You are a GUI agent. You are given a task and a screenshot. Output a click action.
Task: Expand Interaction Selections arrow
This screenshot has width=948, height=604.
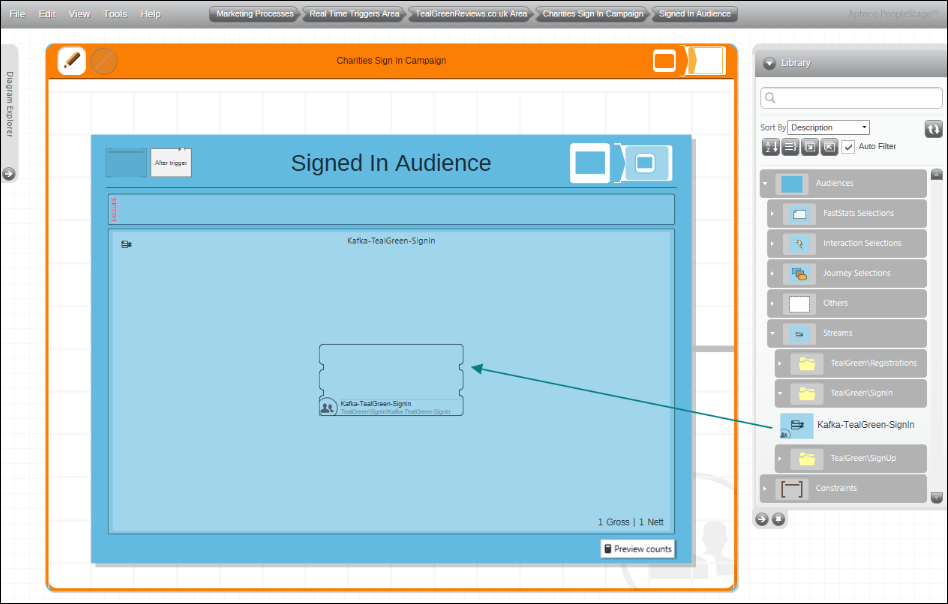click(773, 244)
